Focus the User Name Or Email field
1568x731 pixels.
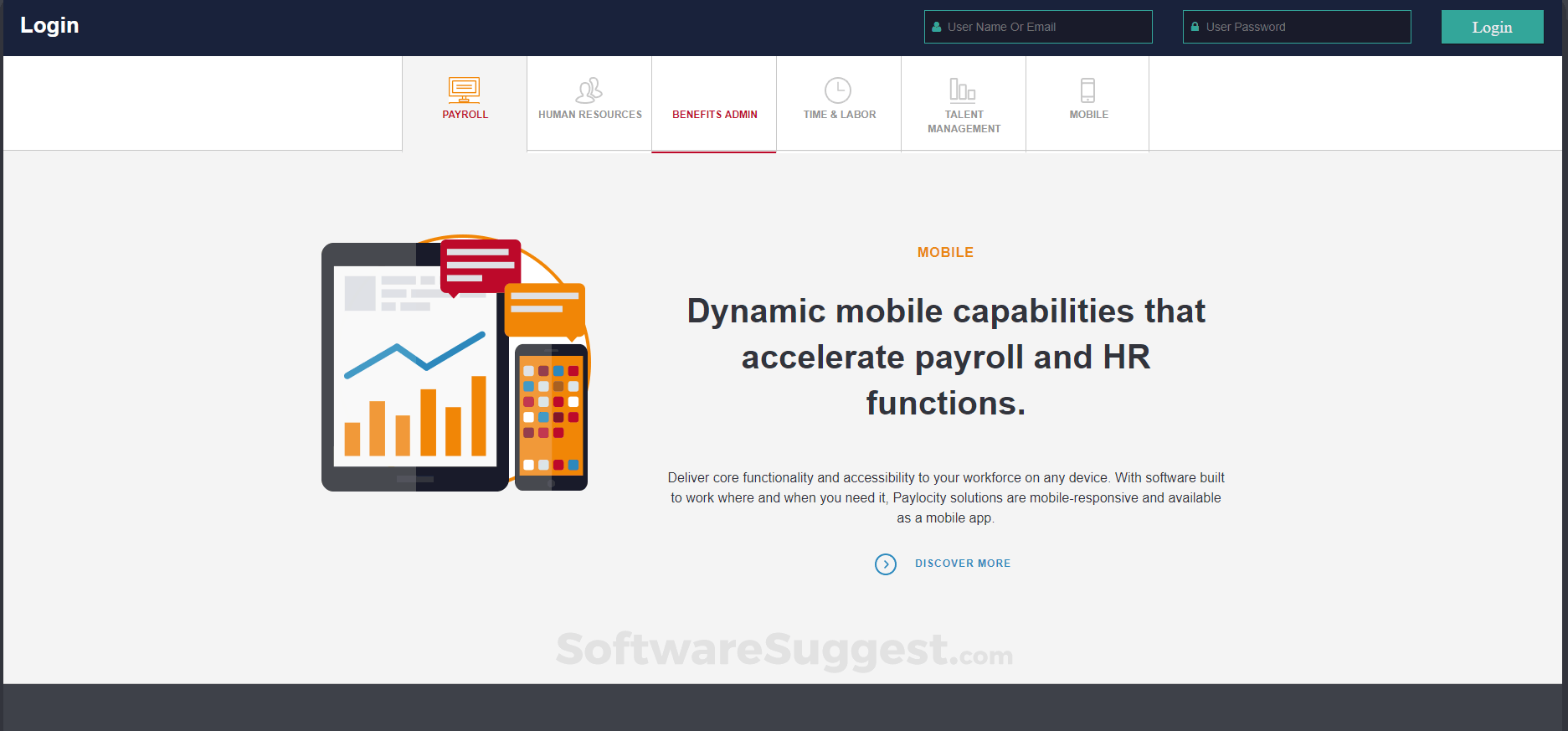[1038, 27]
